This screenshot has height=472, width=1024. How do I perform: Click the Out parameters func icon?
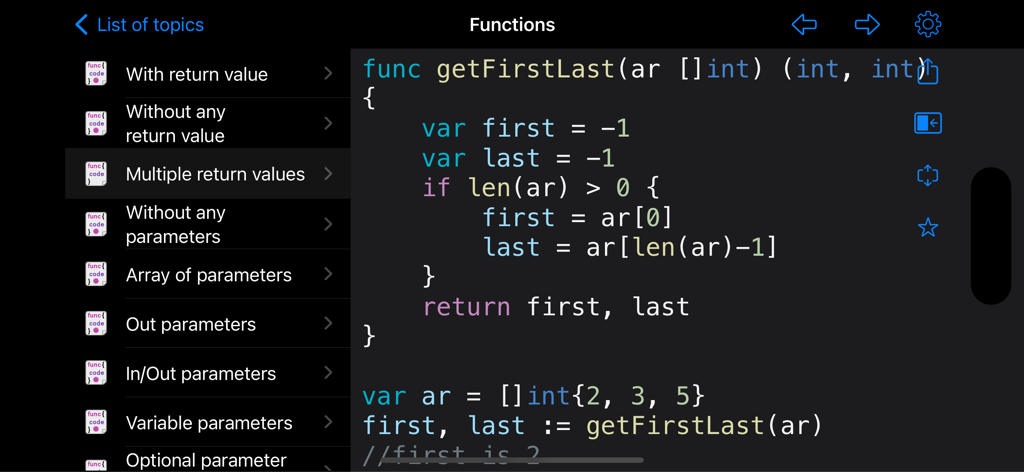(96, 324)
